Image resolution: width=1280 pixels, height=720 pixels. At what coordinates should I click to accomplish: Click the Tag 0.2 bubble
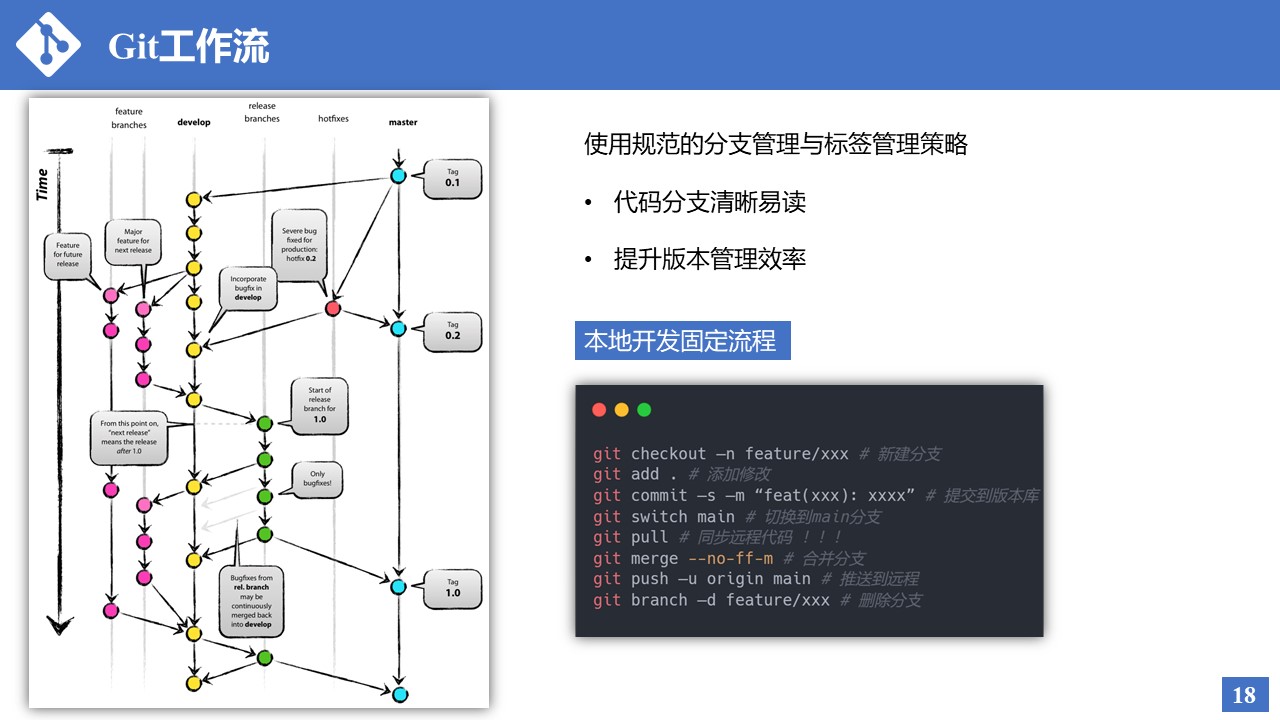pyautogui.click(x=453, y=331)
